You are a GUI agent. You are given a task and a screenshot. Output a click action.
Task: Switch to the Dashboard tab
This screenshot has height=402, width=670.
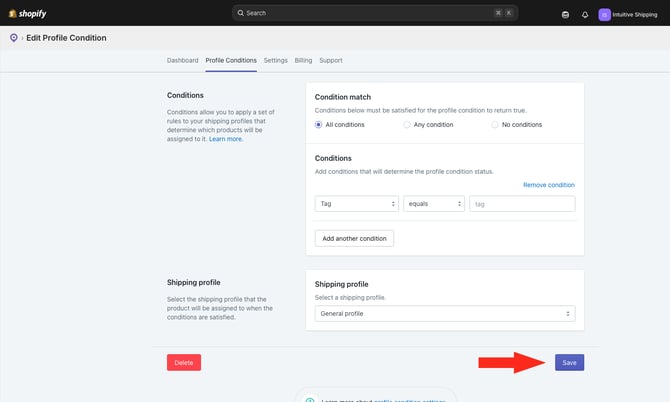[x=182, y=60]
